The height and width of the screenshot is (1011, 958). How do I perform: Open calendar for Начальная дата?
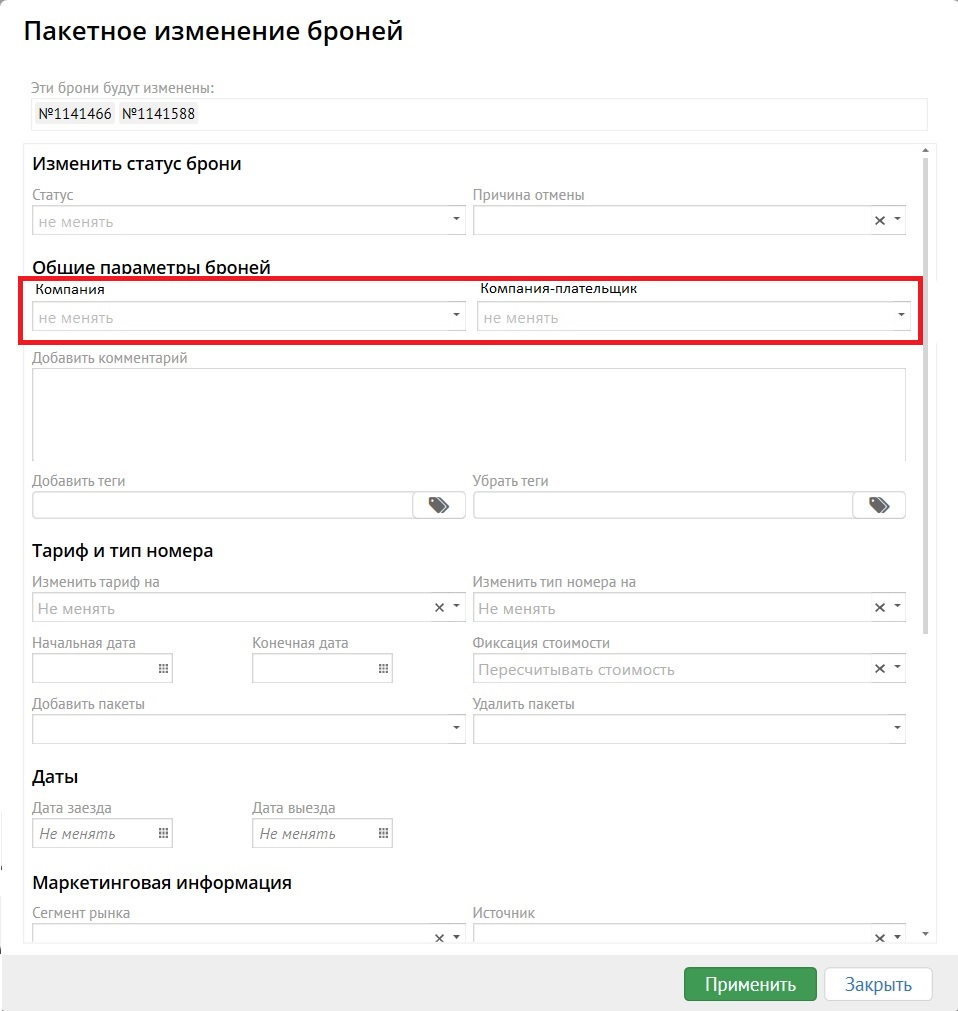point(163,669)
